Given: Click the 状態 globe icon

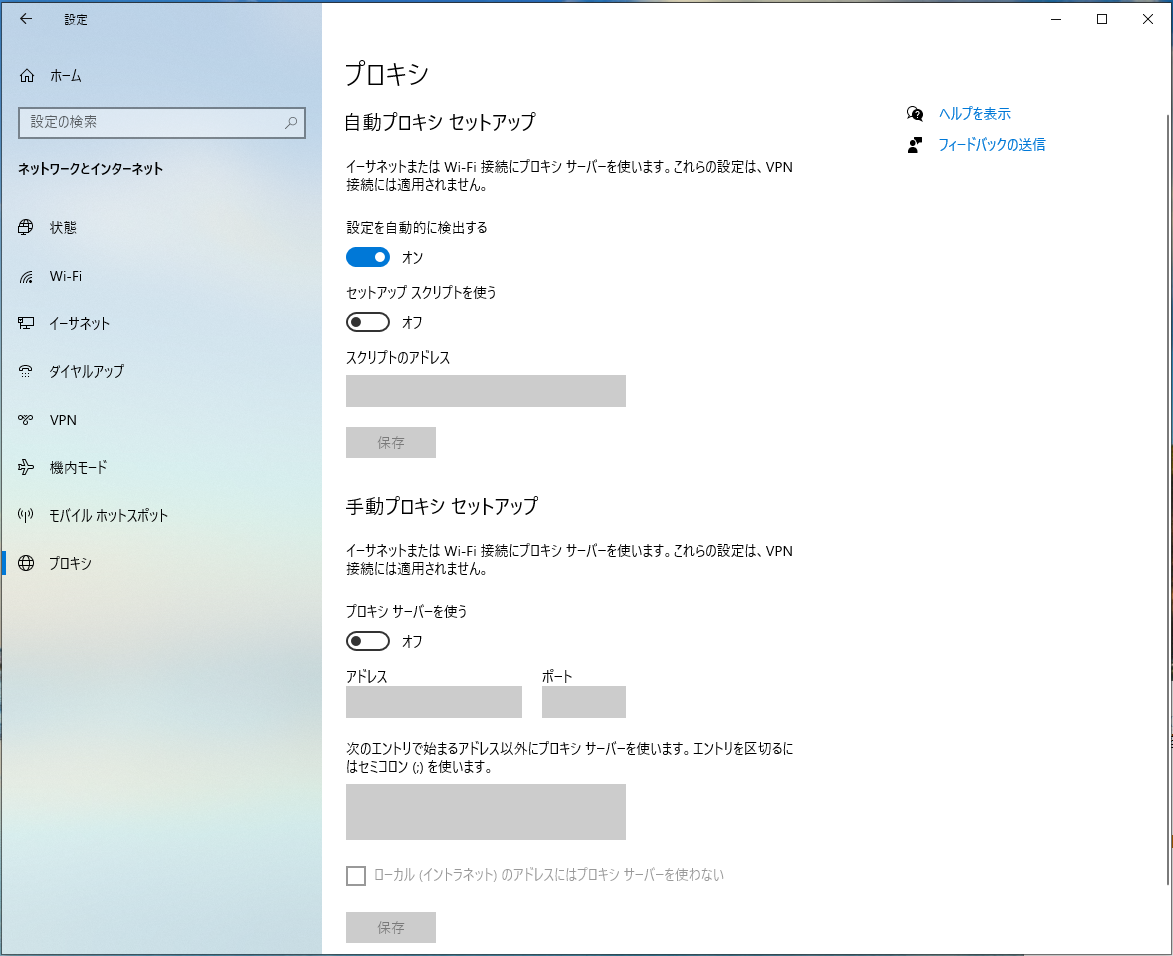Looking at the screenshot, I should [25, 227].
